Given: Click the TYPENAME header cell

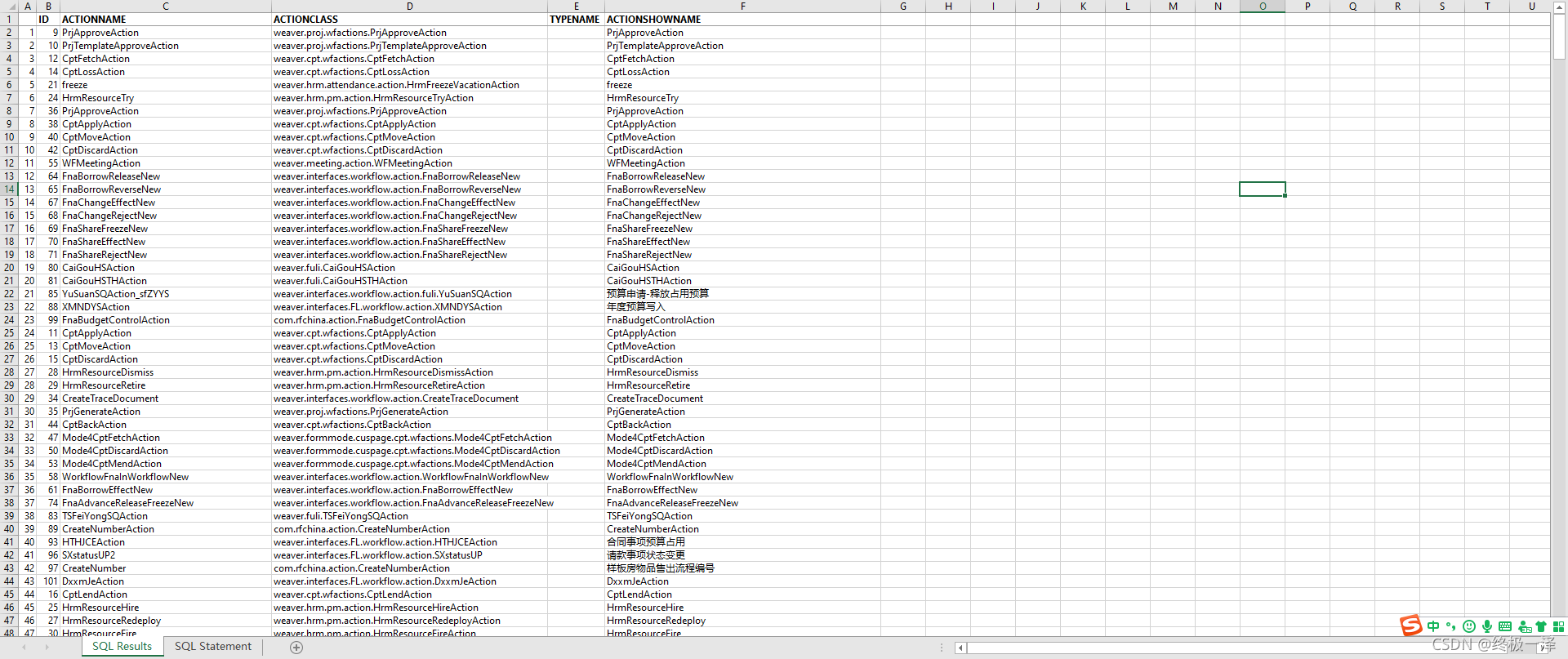Looking at the screenshot, I should [x=576, y=20].
